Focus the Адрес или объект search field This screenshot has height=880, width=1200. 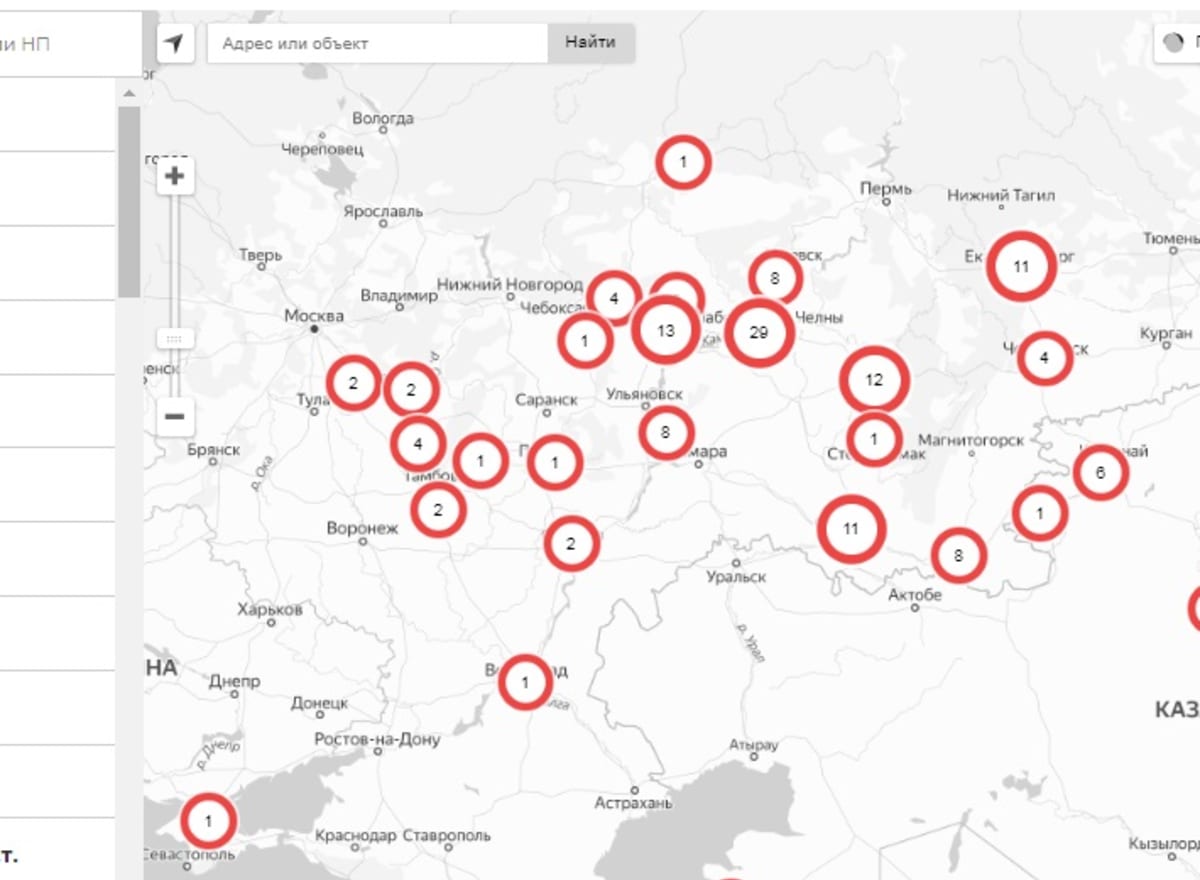[378, 43]
